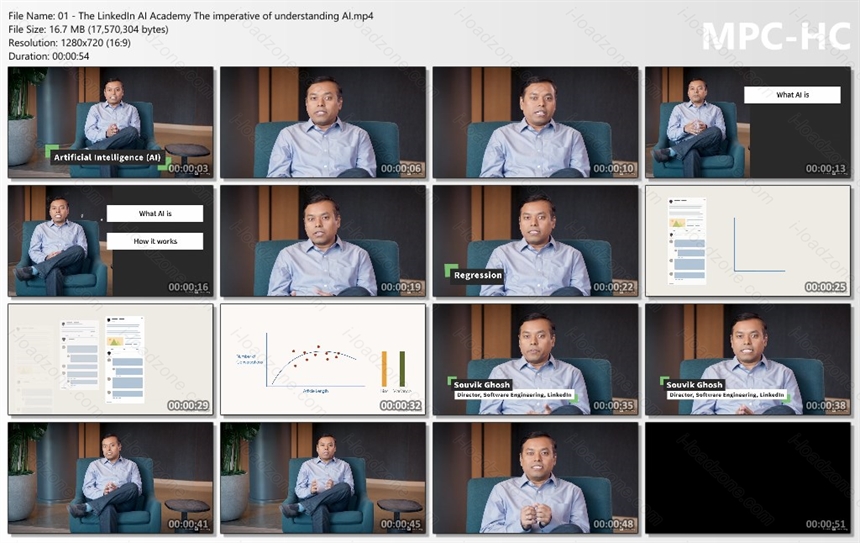
Task: Select the thumbnail at 00:00:06
Action: (x=323, y=122)
